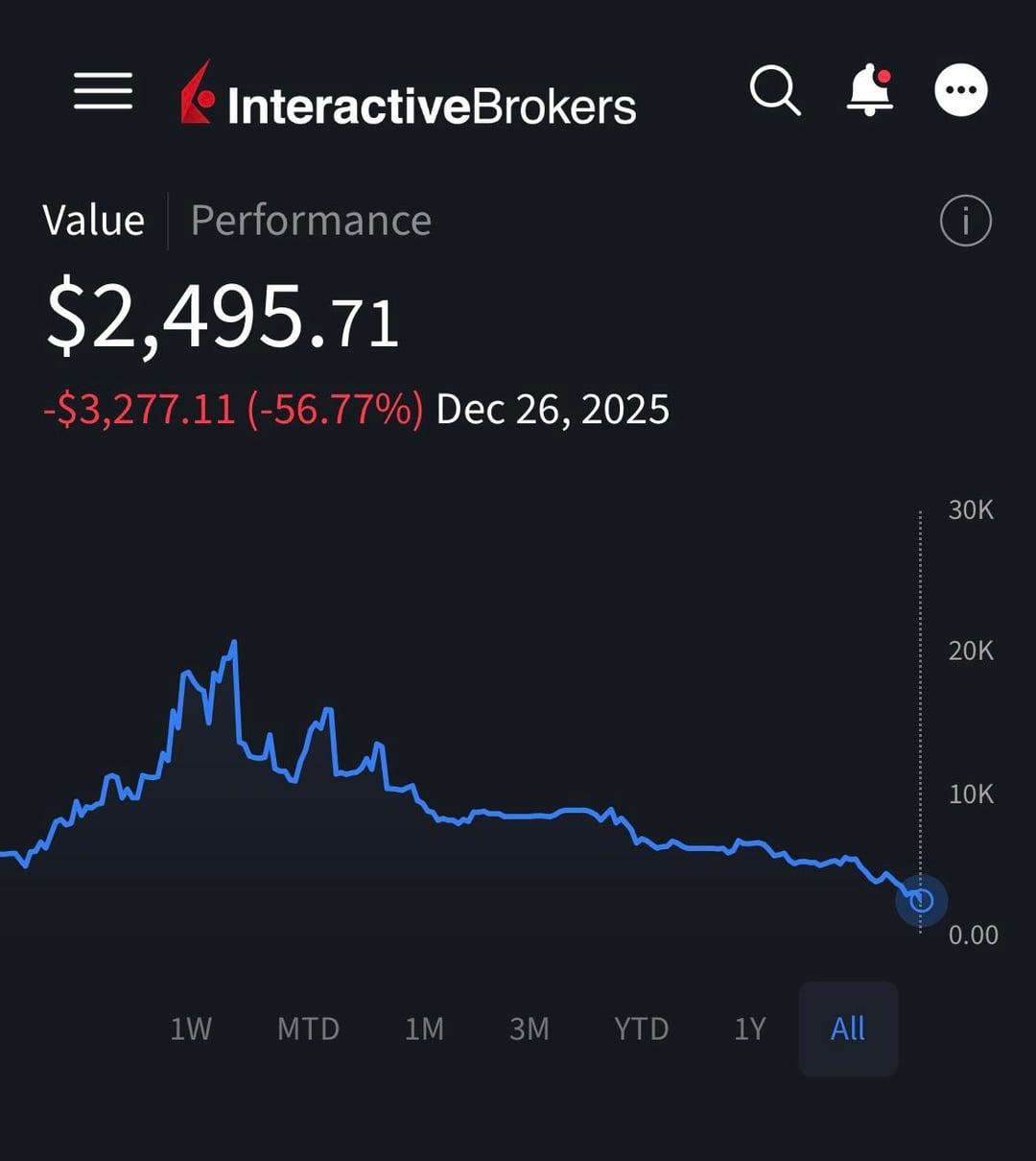Click the Interactive Brokers logo

(x=409, y=95)
